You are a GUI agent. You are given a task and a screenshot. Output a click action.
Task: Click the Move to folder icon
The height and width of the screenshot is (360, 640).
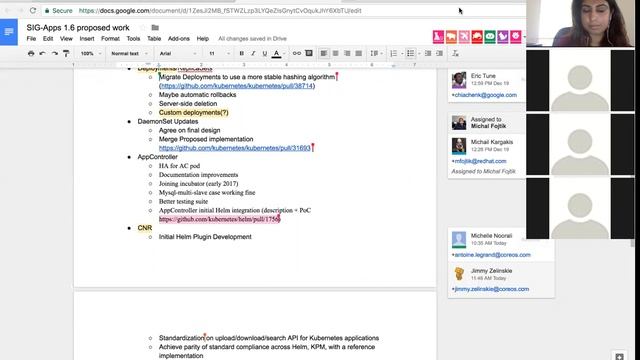155,28
